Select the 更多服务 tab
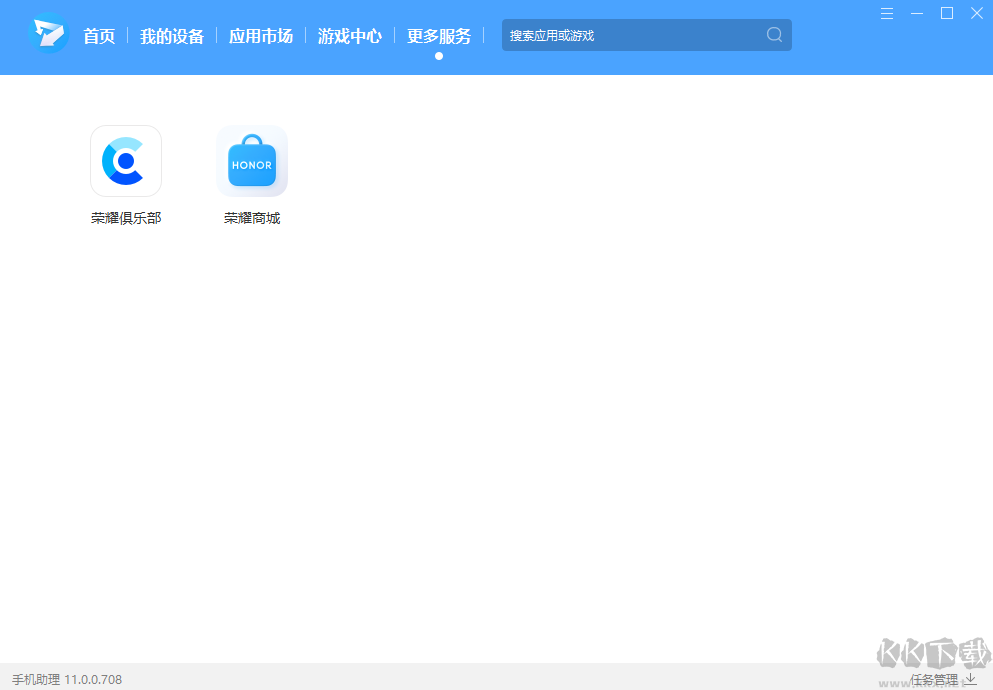Viewport: 993px width, 690px height. pyautogui.click(x=439, y=36)
